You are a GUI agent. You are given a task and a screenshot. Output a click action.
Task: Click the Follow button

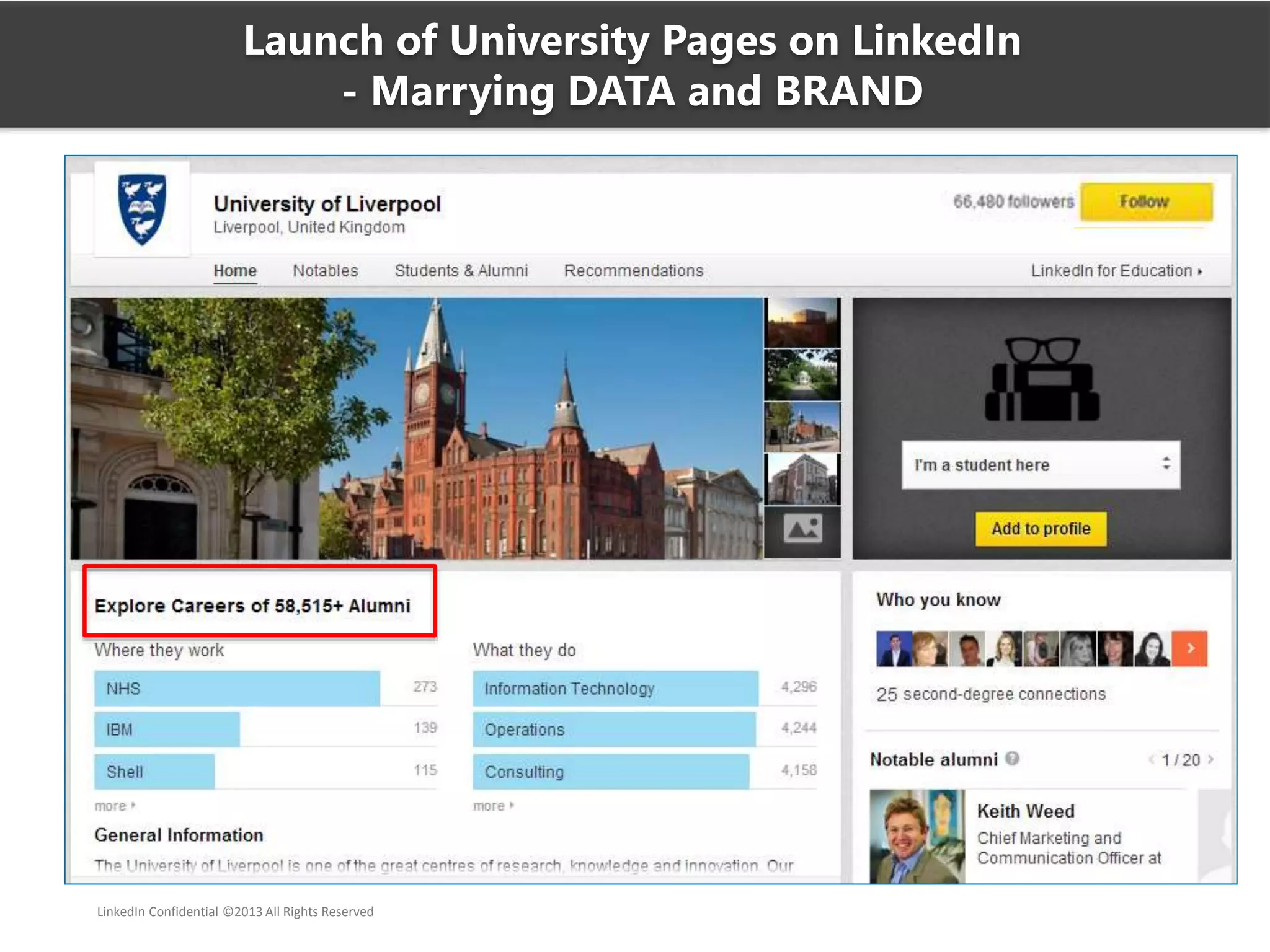tap(1146, 202)
